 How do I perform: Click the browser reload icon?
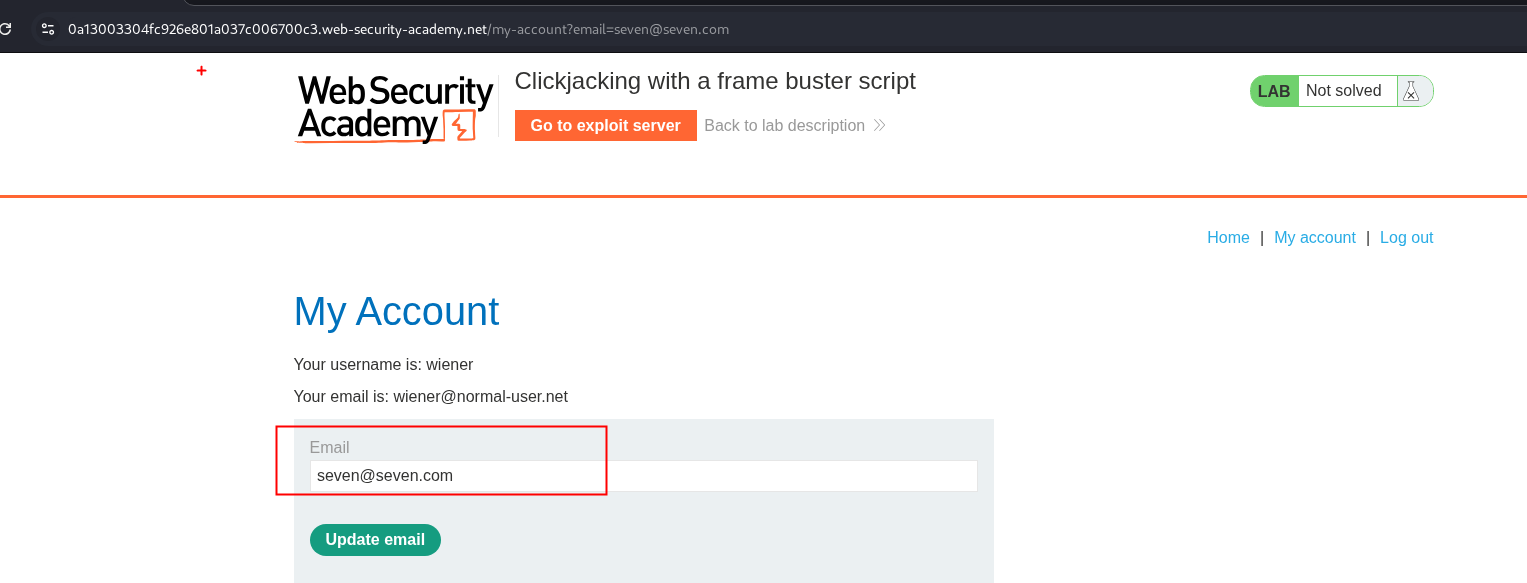pos(5,29)
